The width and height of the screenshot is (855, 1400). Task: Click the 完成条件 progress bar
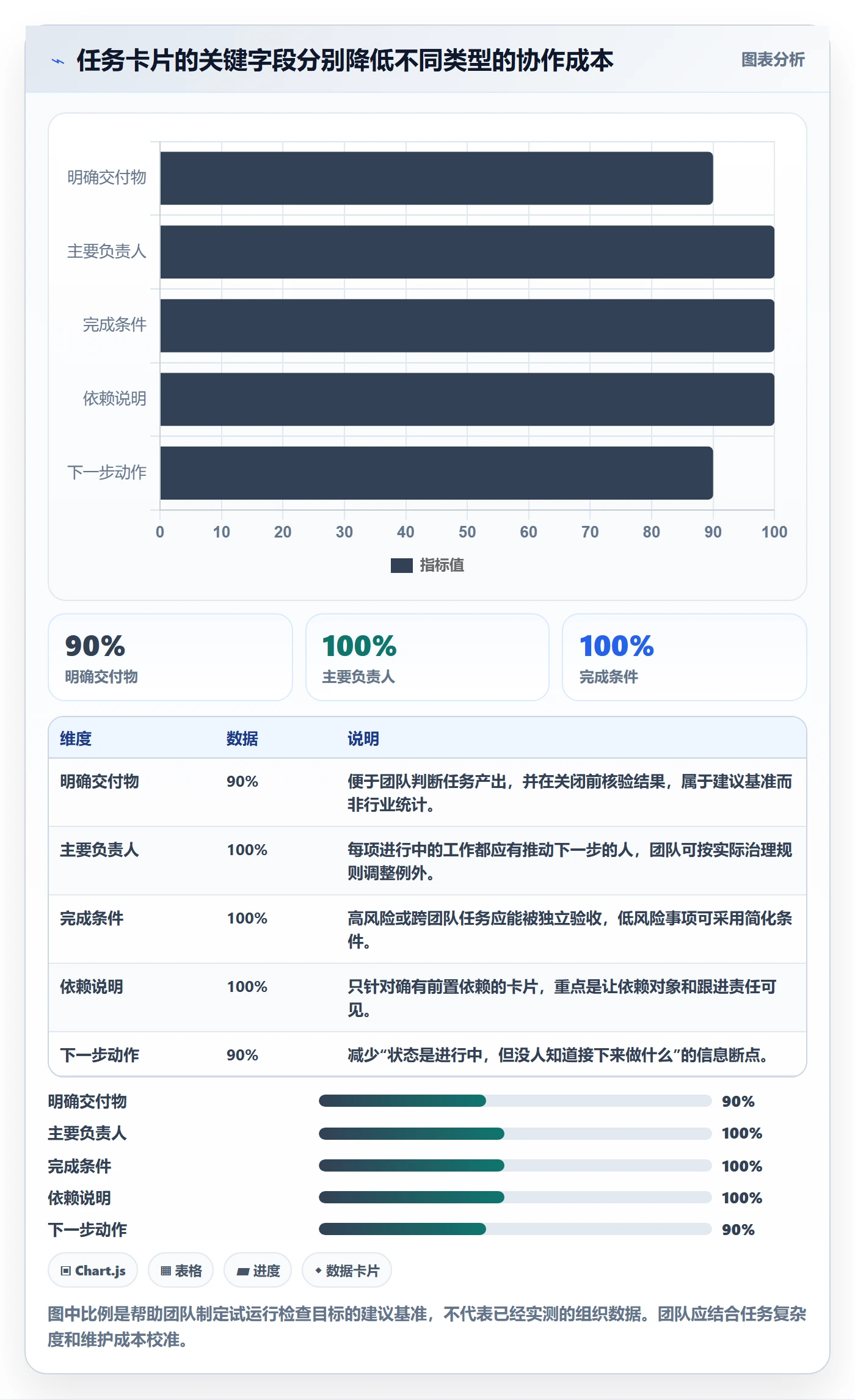click(515, 1165)
